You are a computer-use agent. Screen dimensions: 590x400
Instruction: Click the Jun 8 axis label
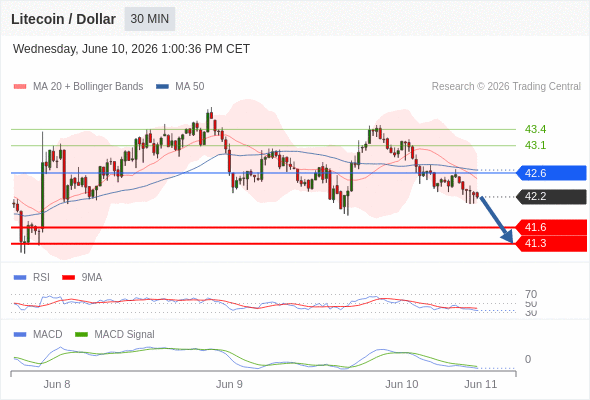click(x=57, y=385)
